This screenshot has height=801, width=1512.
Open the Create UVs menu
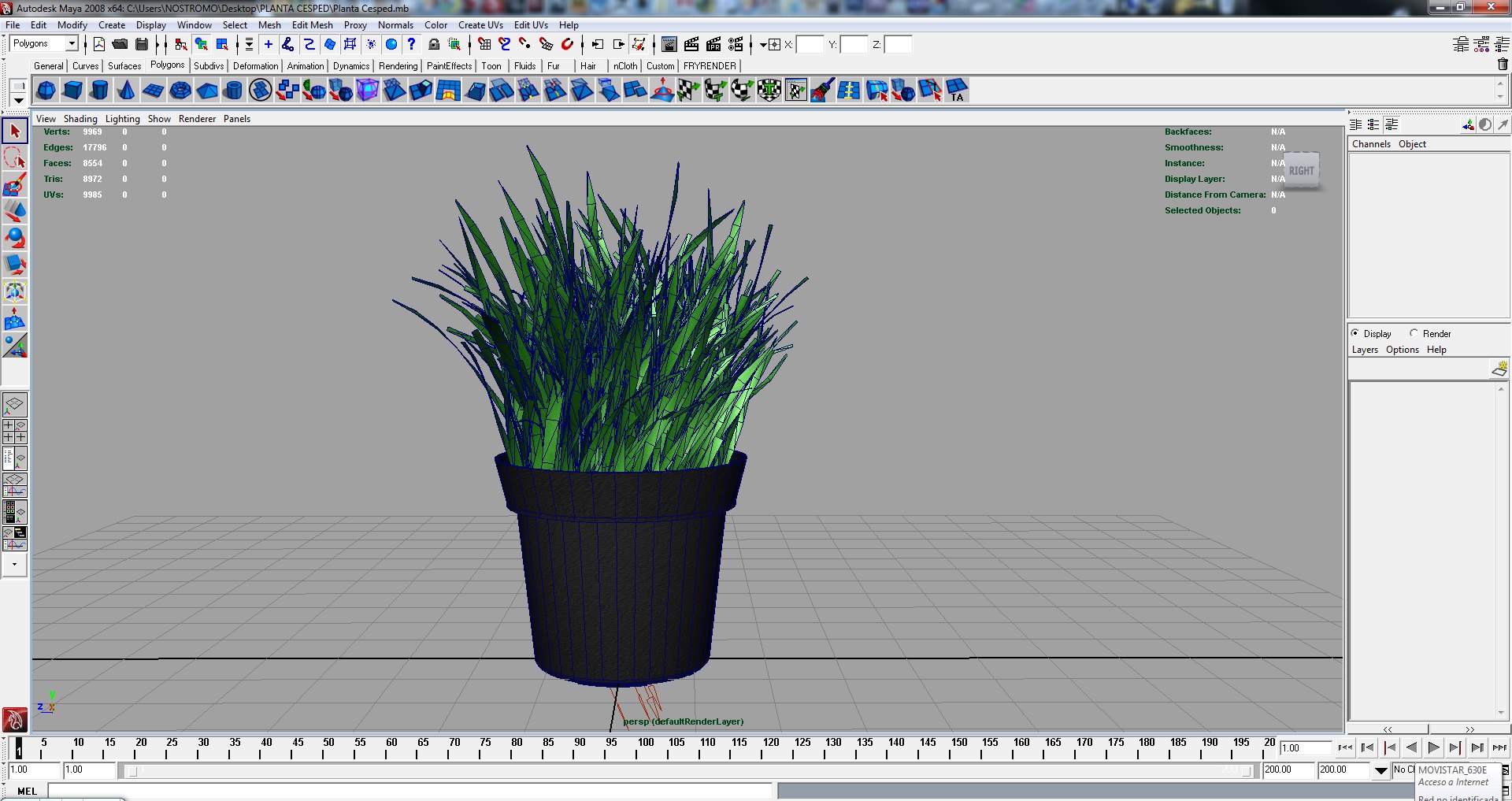tap(480, 25)
